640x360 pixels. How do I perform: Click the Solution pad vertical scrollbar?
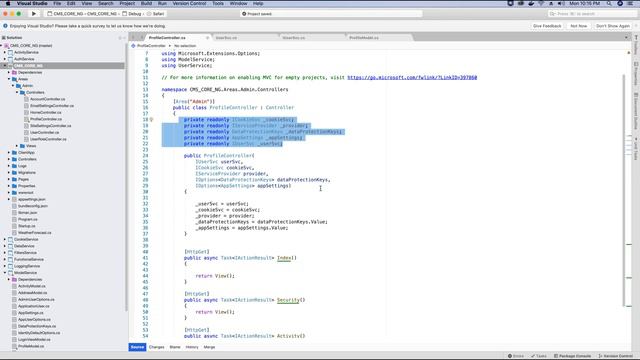pyautogui.click(x=126, y=176)
